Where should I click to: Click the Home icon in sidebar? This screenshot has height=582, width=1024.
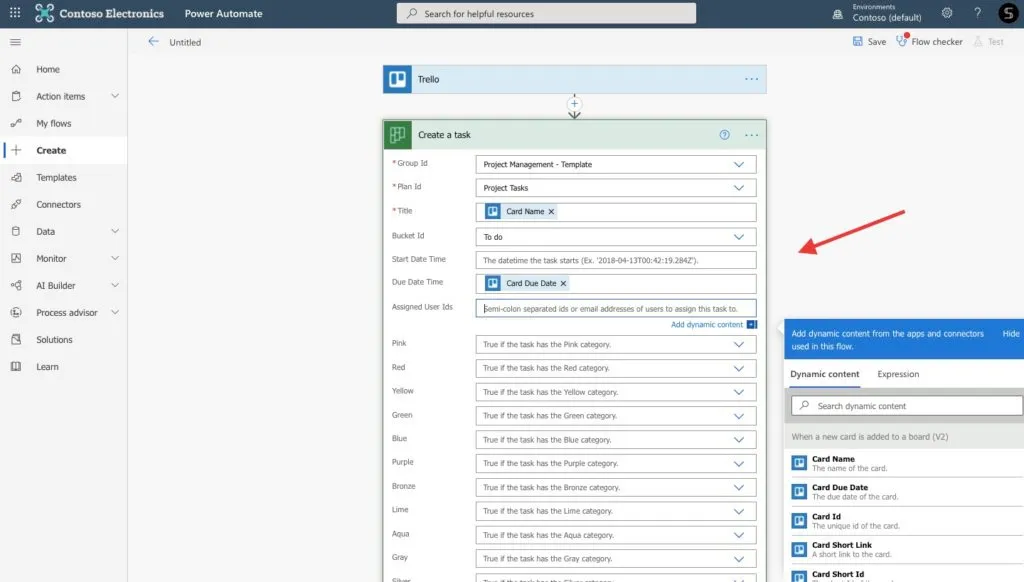click(x=16, y=69)
